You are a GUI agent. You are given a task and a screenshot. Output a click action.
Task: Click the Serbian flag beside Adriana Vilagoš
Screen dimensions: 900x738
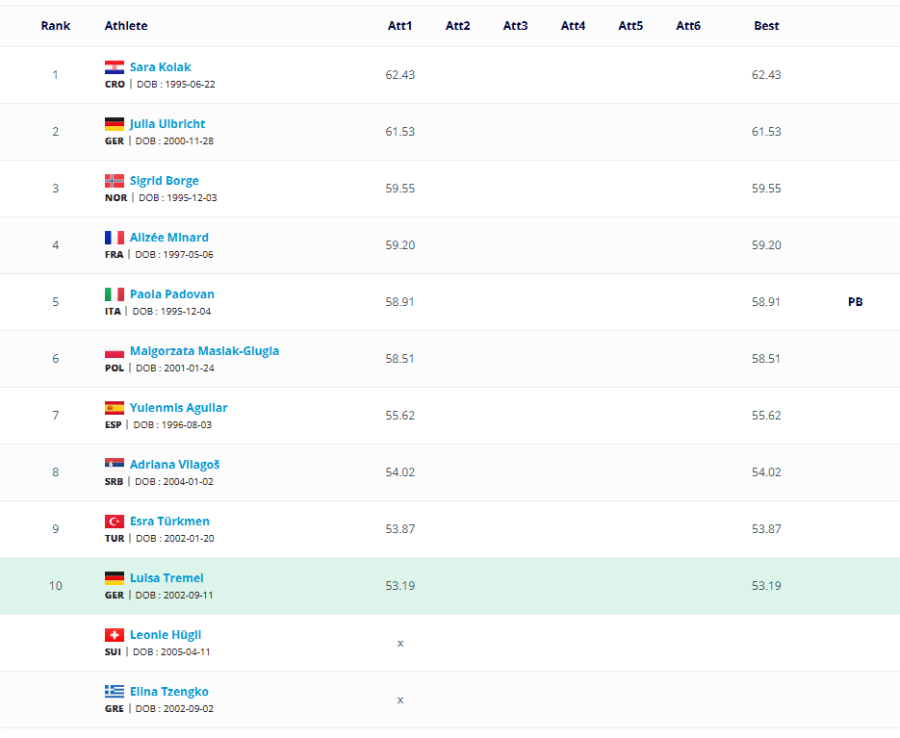pyautogui.click(x=114, y=464)
